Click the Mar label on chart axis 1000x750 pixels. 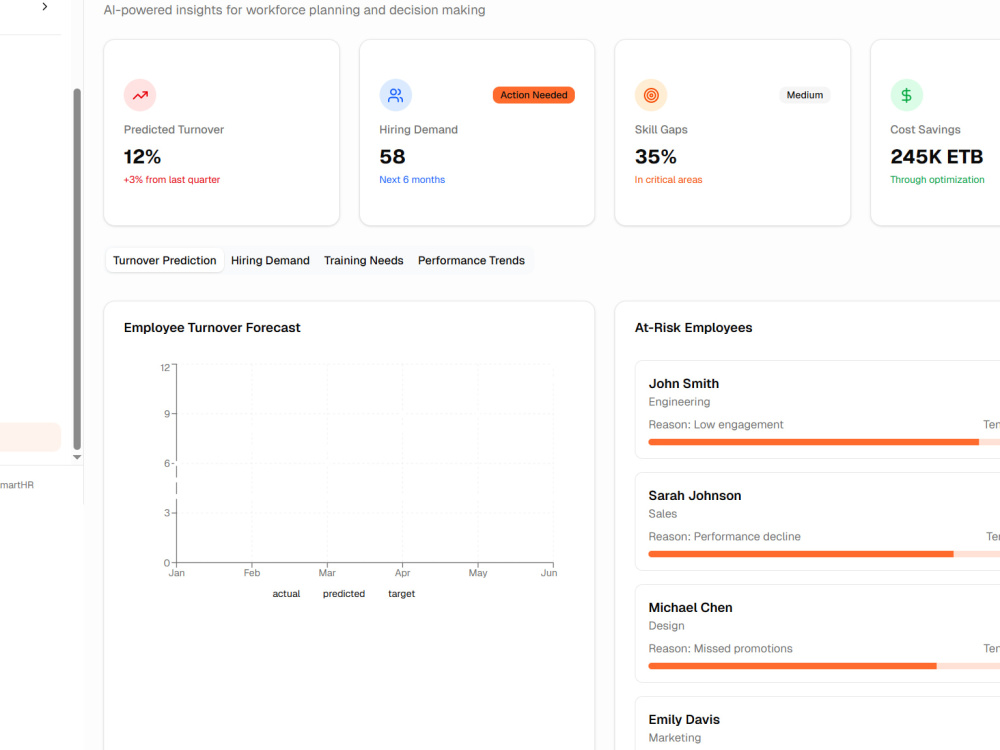[x=327, y=573]
